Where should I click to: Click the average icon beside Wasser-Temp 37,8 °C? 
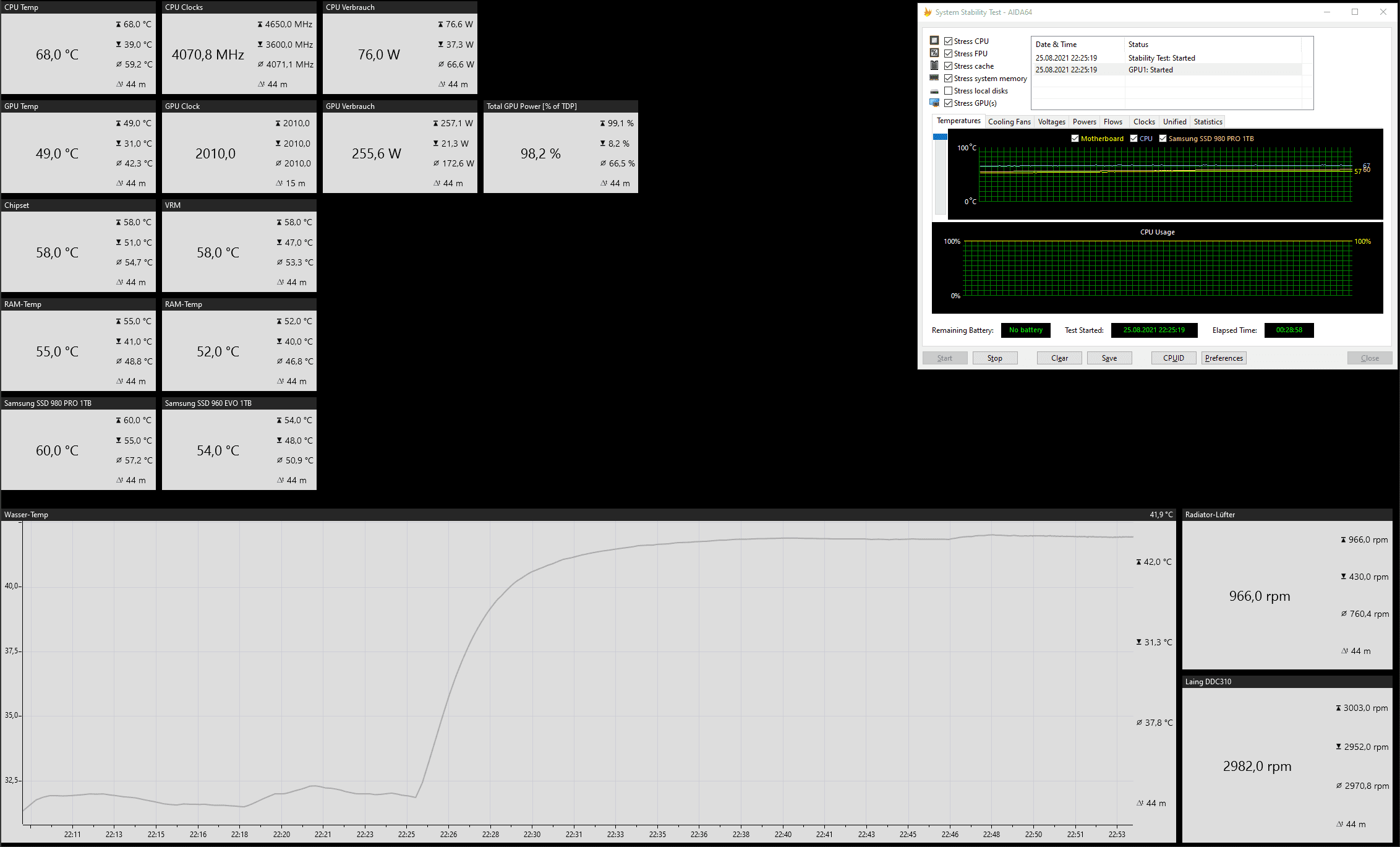1139,723
